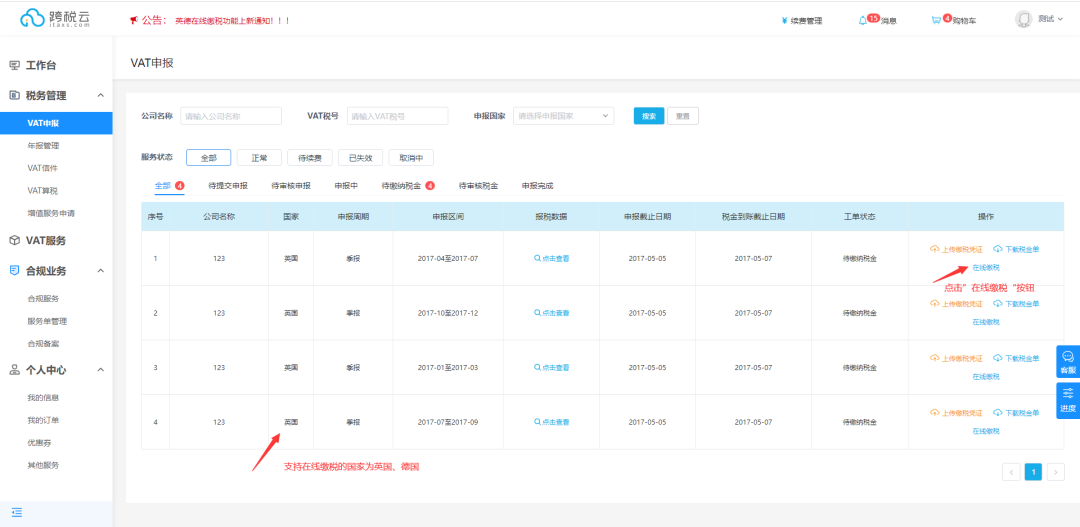Click 在线缴税 link in 2017-04至2017-07 row

click(986, 267)
